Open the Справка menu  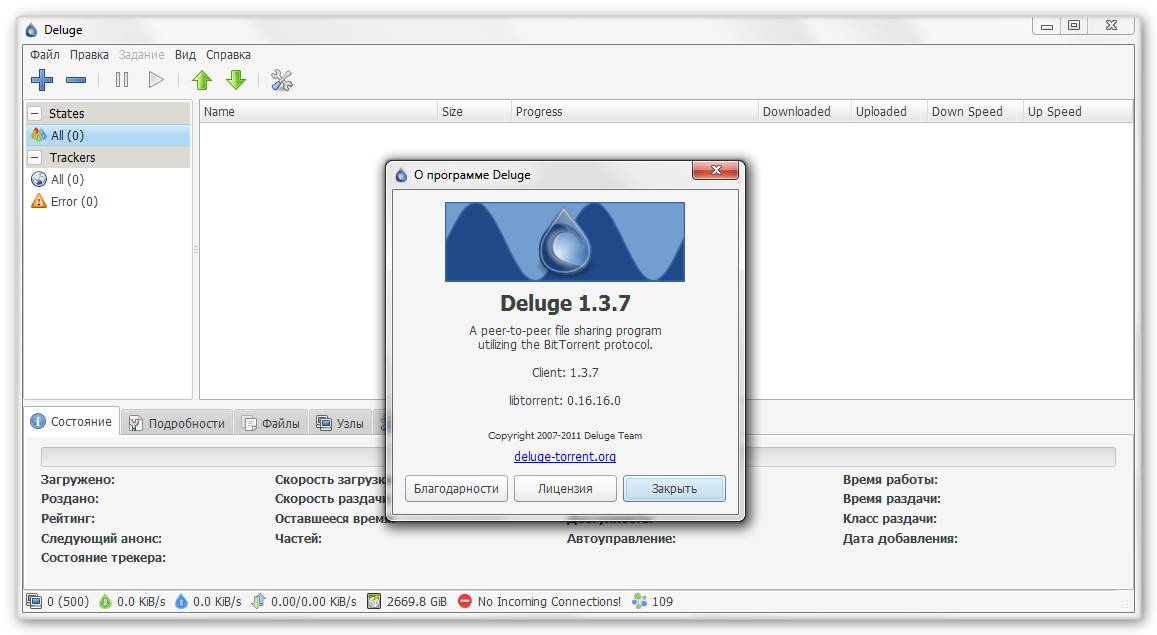228,55
